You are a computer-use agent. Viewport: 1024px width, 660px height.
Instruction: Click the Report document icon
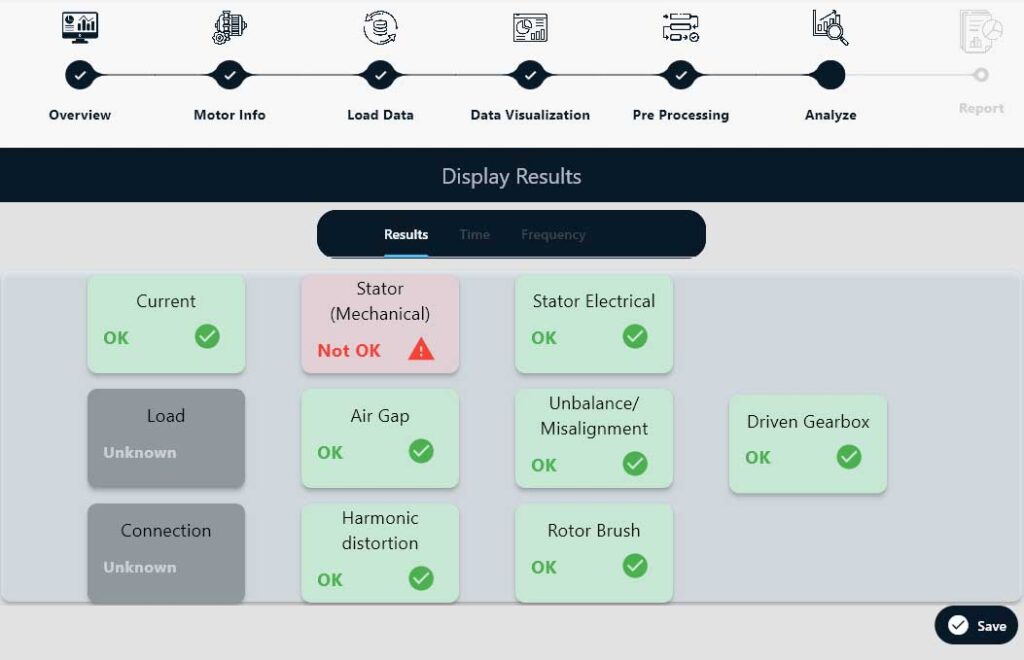[981, 31]
